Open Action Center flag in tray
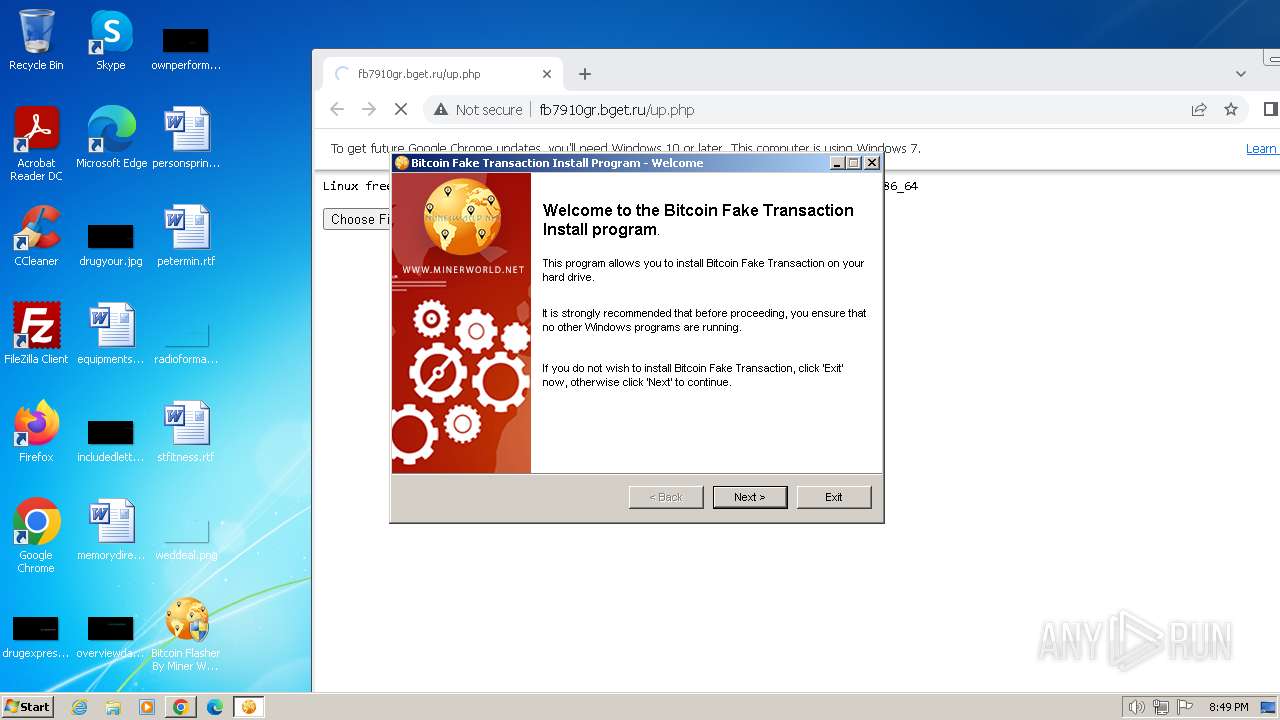 1185,707
